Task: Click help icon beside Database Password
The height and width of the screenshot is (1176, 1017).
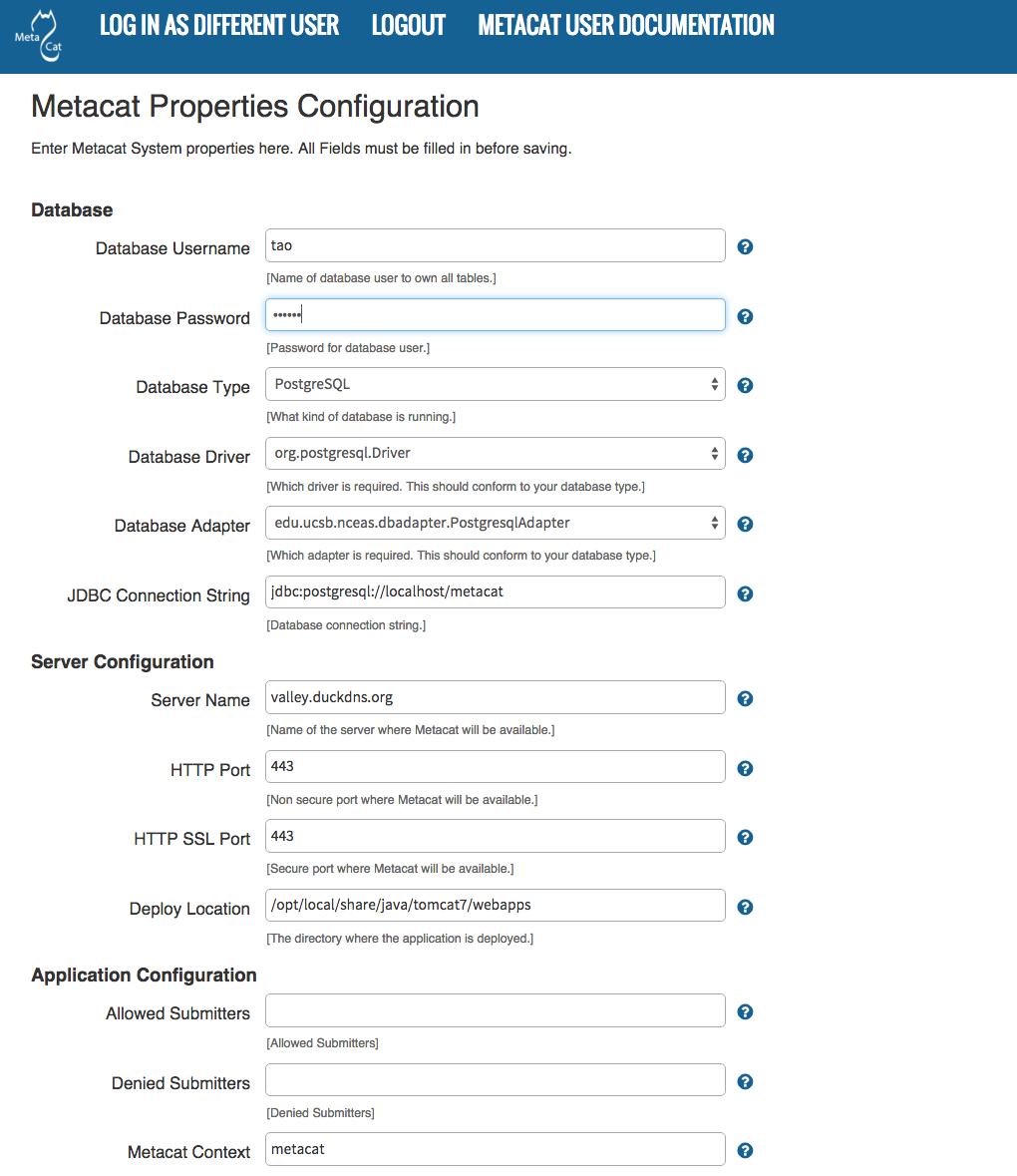Action: (x=745, y=316)
